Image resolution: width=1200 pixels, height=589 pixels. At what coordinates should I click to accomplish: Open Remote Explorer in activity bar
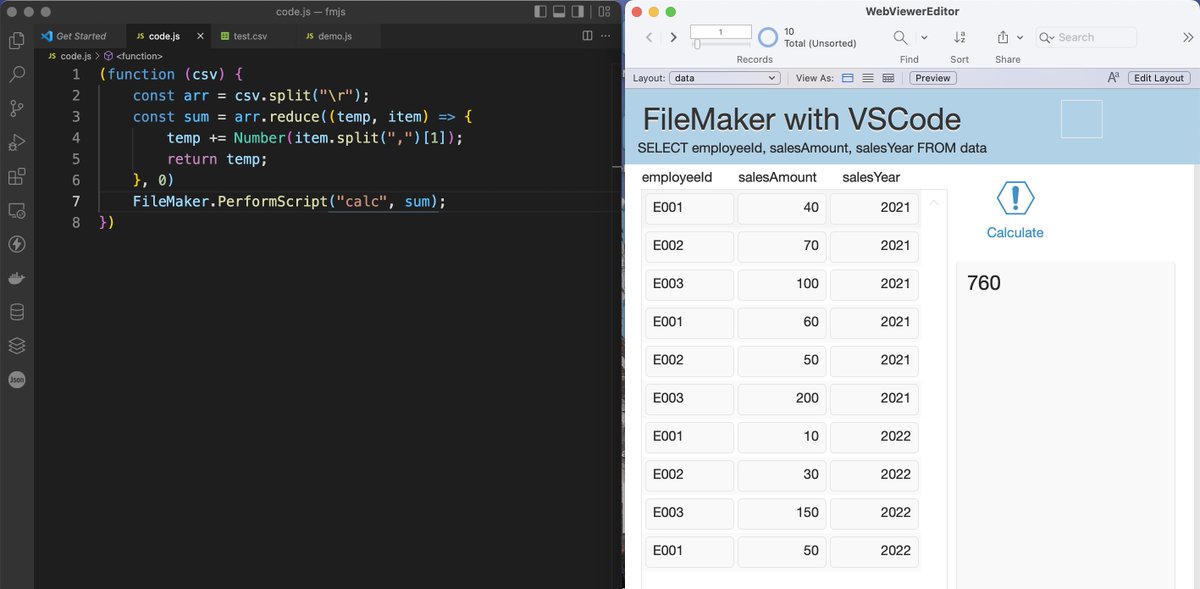16,211
